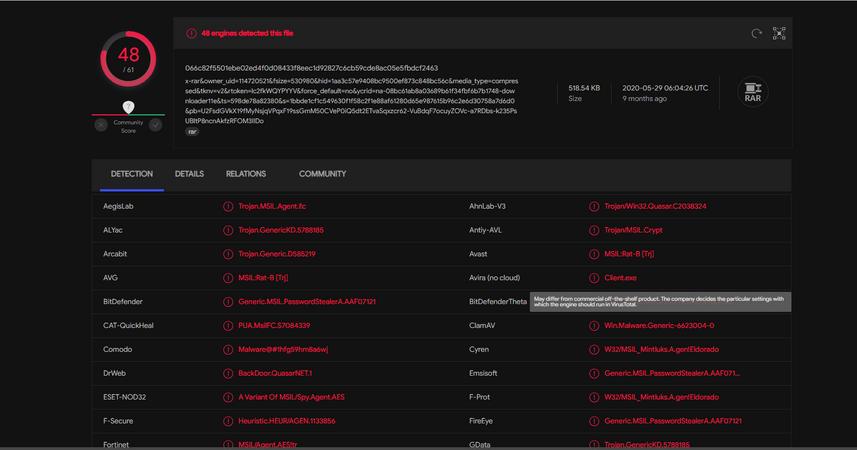This screenshot has width=857, height=450.
Task: Click the ESET-NOD32 engine name
Action: point(125,398)
